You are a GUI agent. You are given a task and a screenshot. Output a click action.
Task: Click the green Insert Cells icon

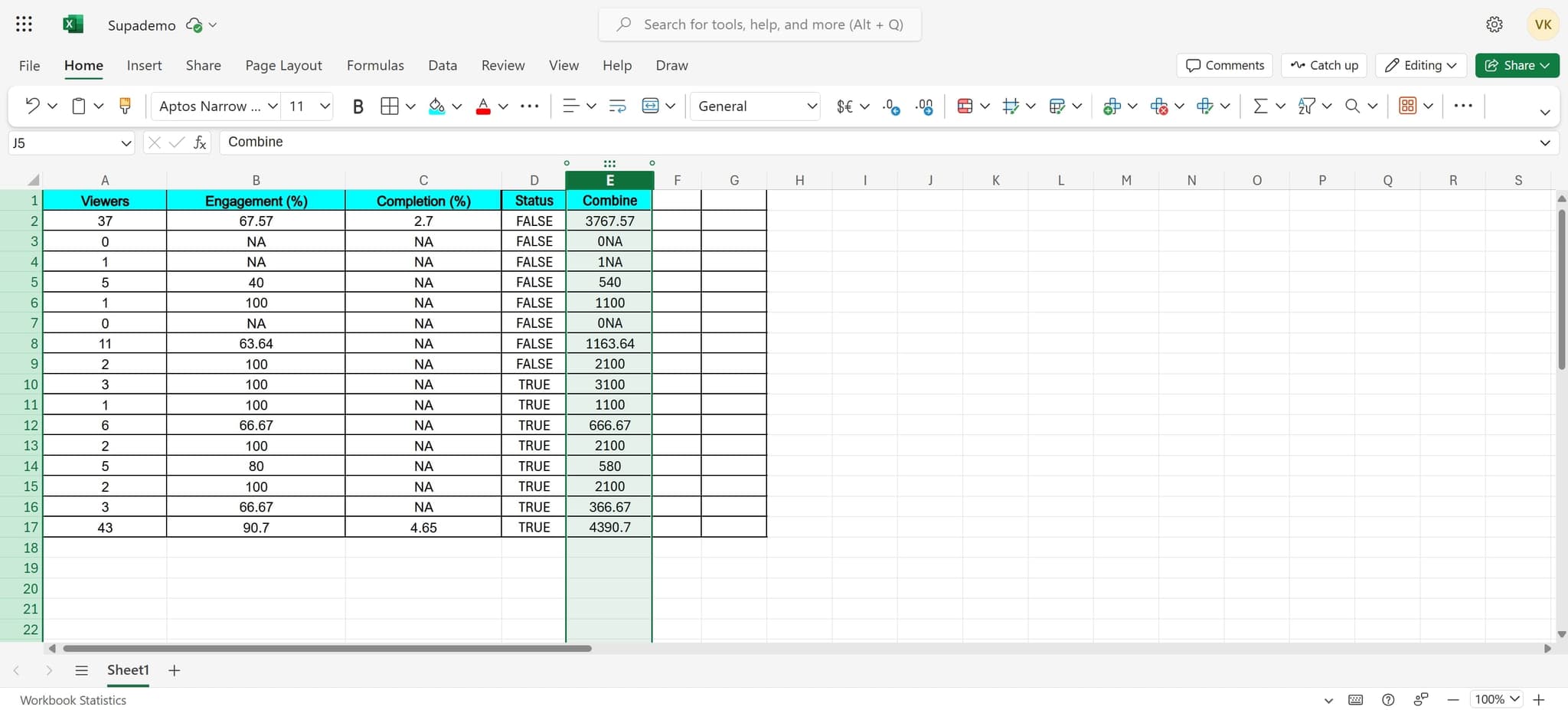tap(1113, 106)
